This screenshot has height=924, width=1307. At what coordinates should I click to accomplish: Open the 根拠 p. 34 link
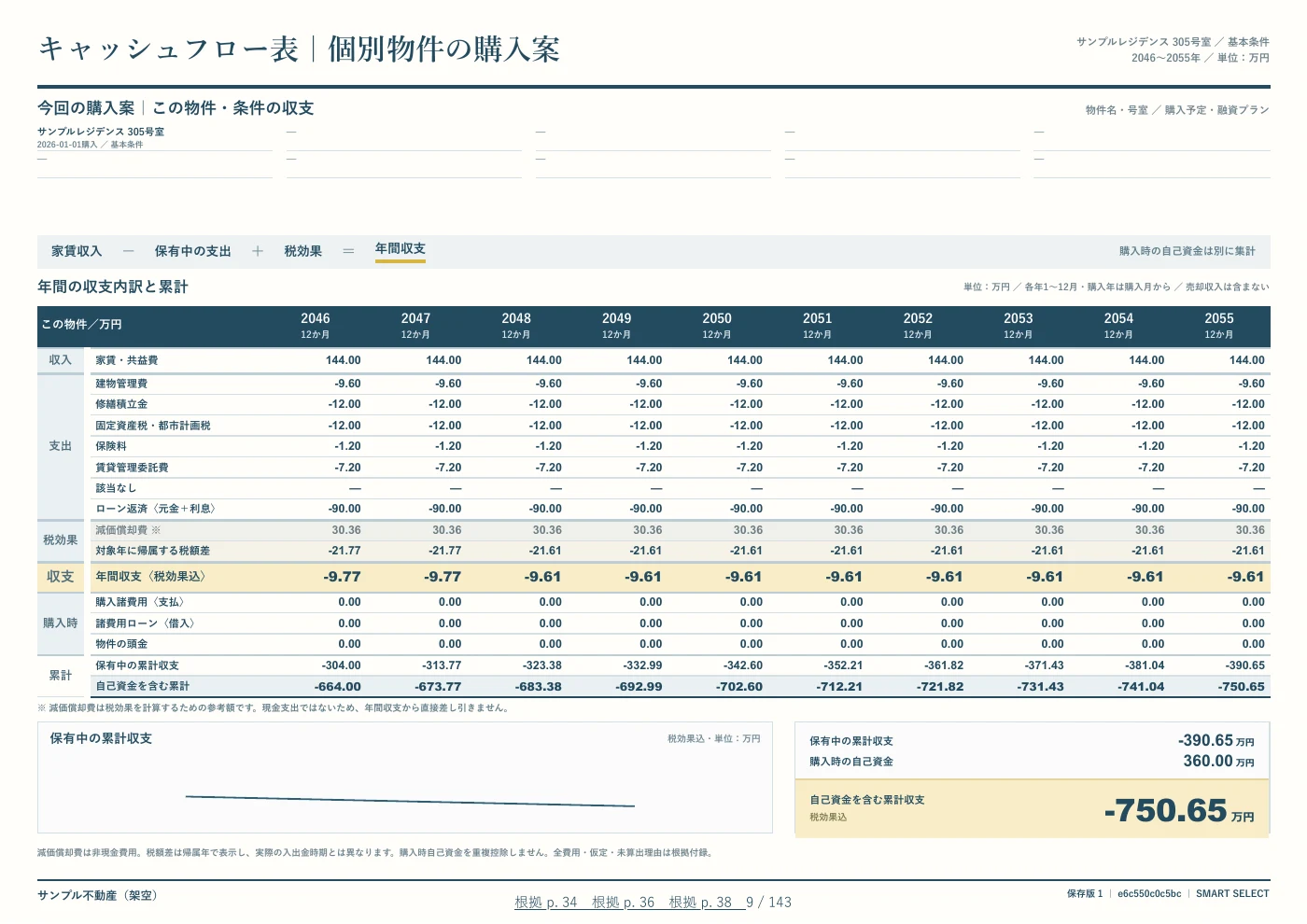coord(546,903)
